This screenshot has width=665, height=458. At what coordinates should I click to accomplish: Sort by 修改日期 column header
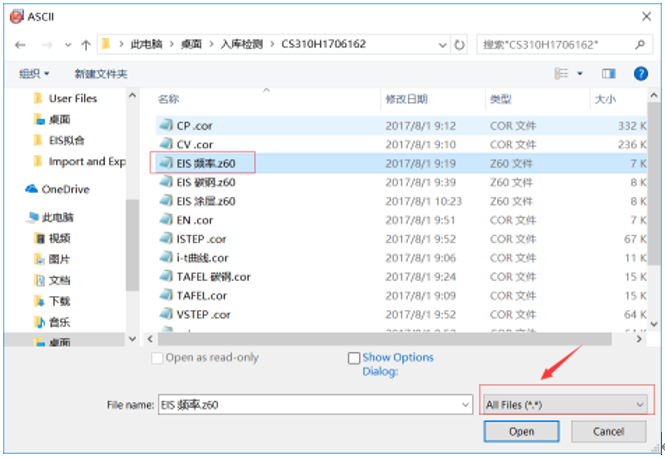[406, 99]
